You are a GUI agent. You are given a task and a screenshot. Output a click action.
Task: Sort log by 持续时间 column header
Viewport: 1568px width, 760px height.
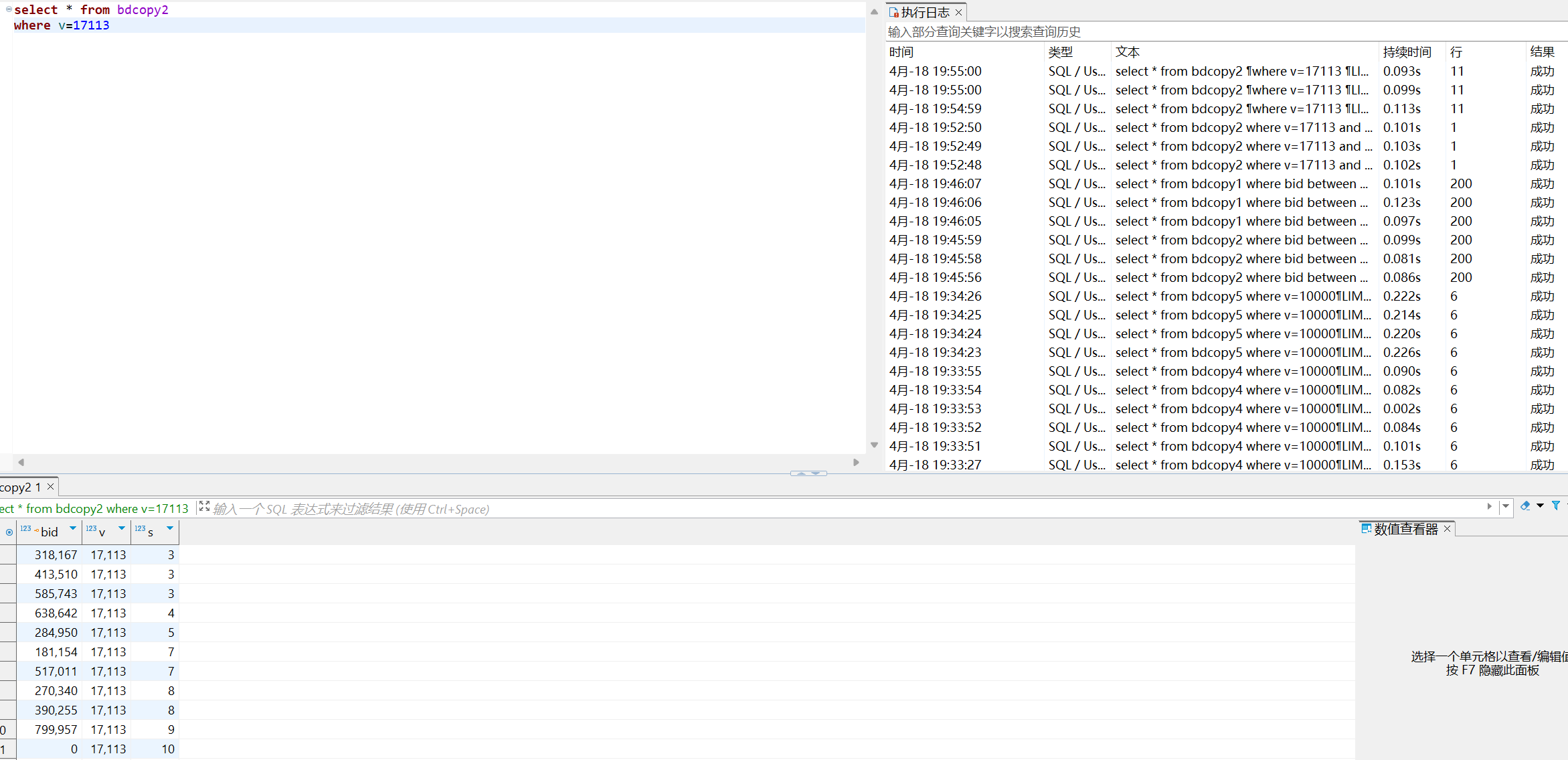click(x=1407, y=52)
